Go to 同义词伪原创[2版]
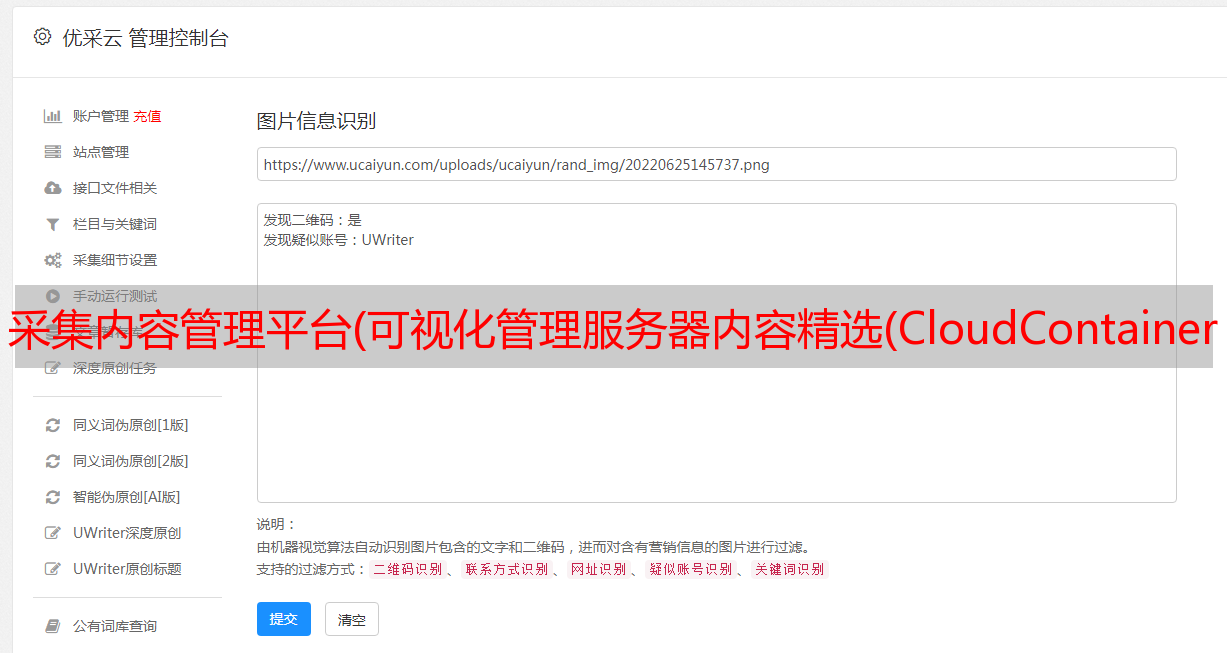The width and height of the screenshot is (1227, 653). (131, 461)
